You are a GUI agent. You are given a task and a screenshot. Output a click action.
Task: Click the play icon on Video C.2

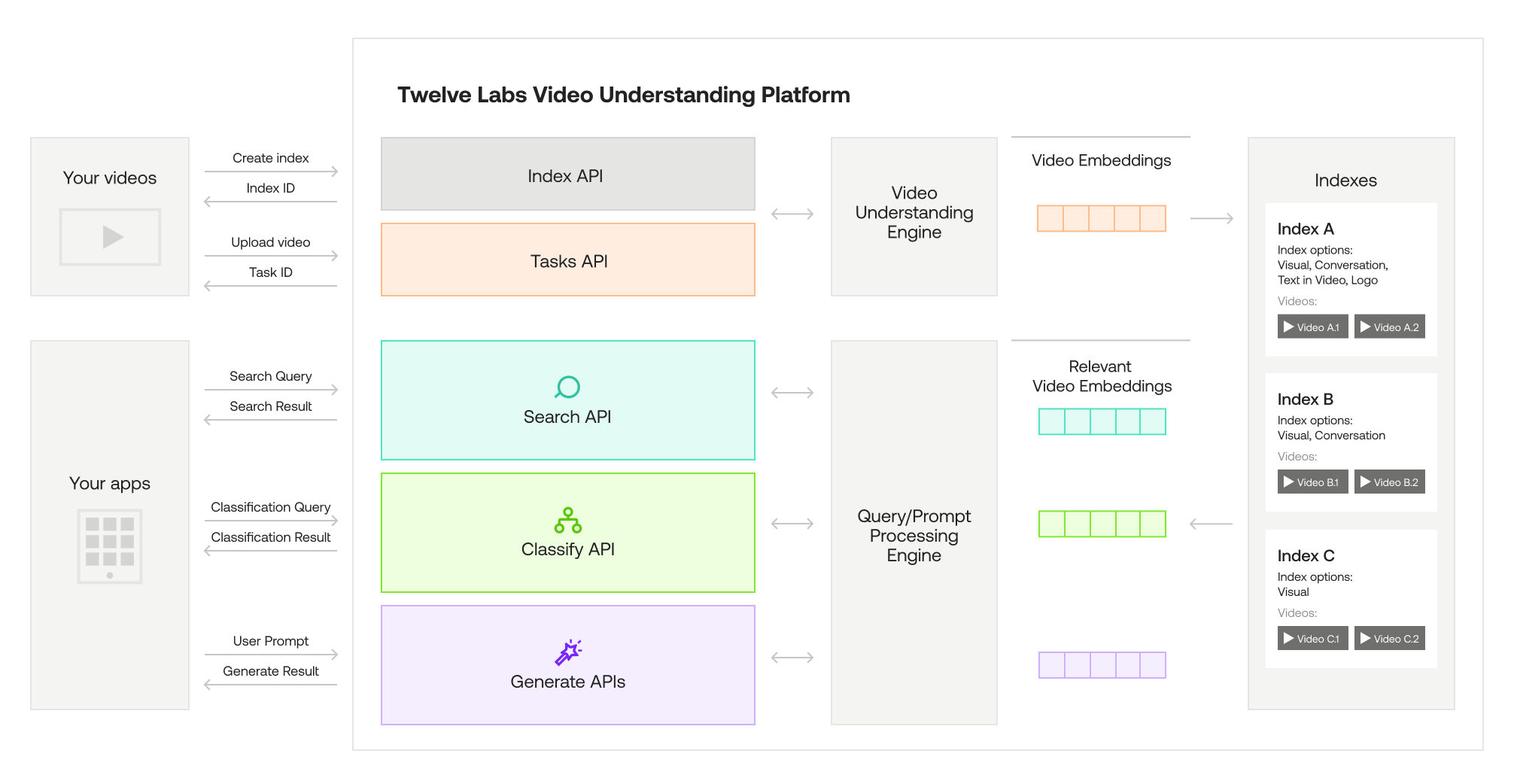(1366, 639)
